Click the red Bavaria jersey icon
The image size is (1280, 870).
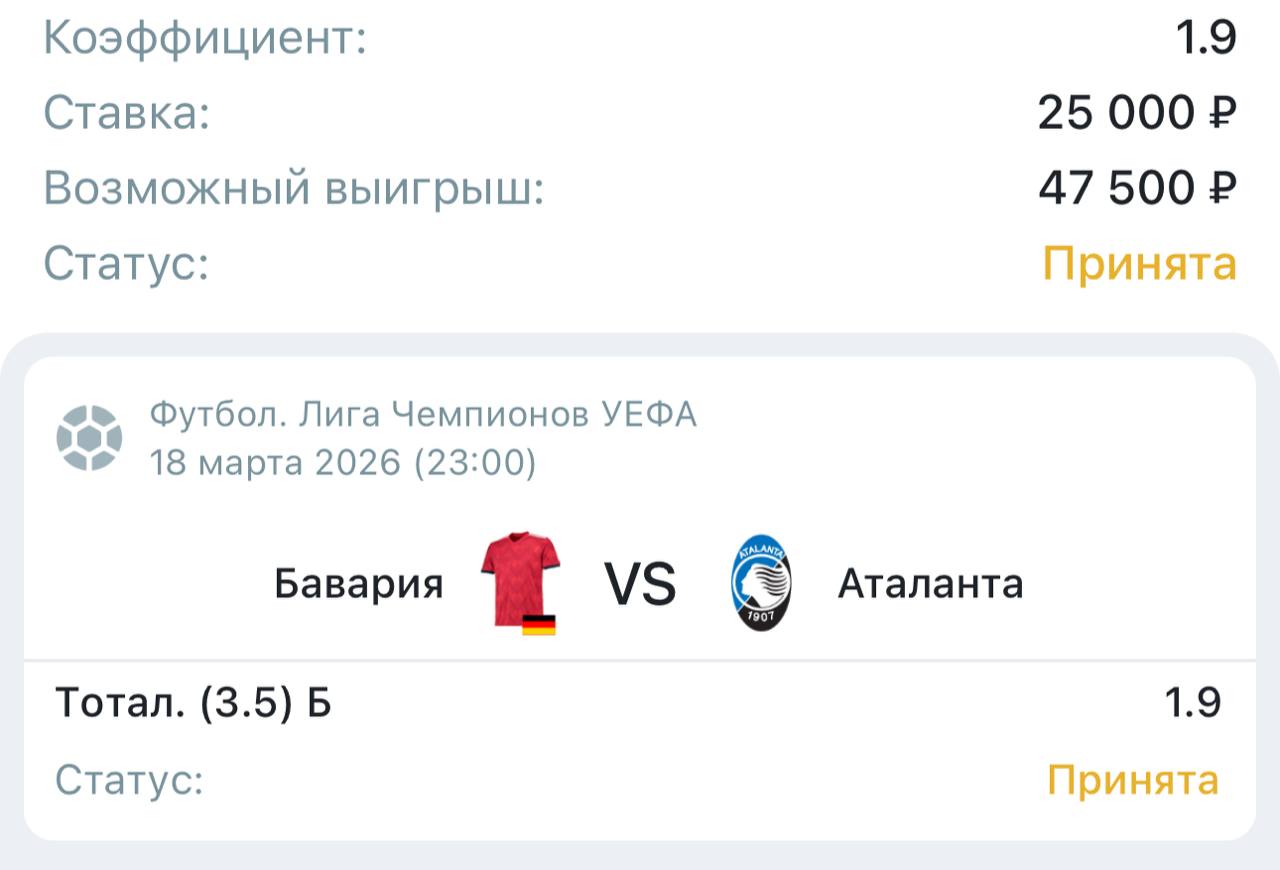tap(519, 580)
